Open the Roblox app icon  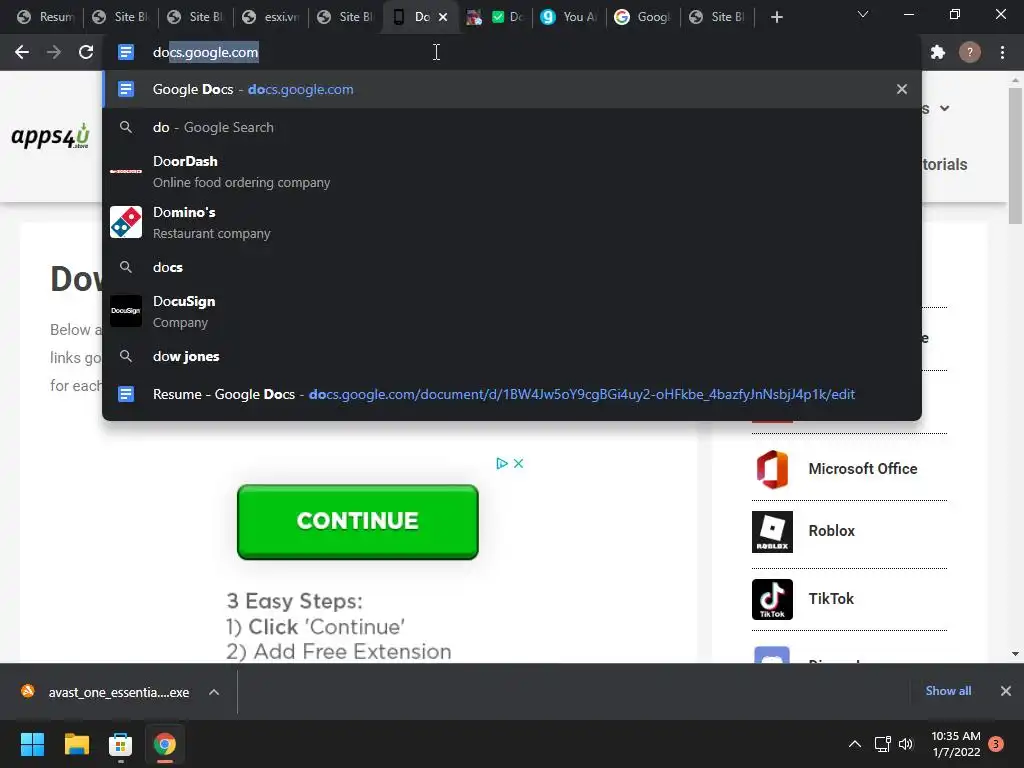tap(772, 532)
